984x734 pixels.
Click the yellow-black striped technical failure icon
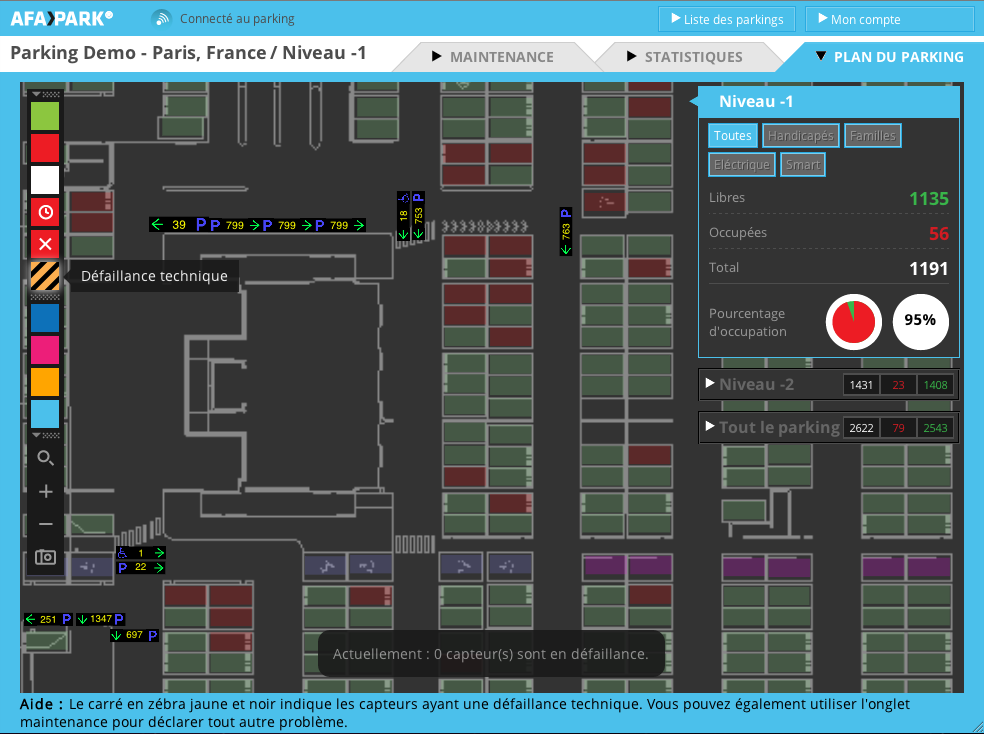(x=45, y=276)
